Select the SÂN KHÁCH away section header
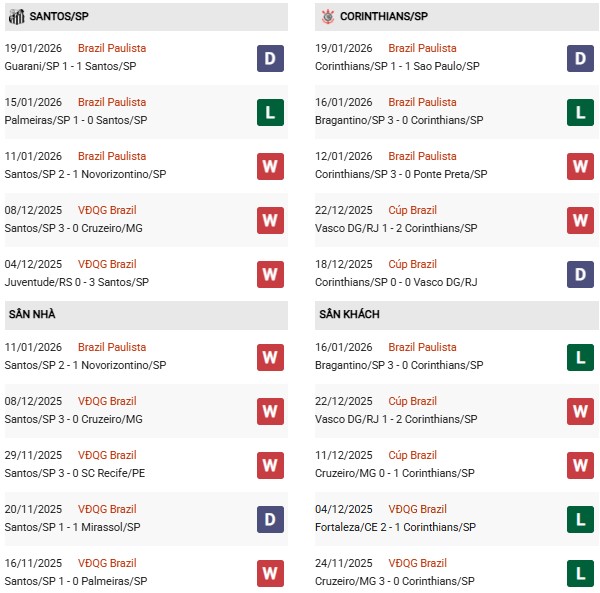This screenshot has height=593, width=600. (x=348, y=314)
